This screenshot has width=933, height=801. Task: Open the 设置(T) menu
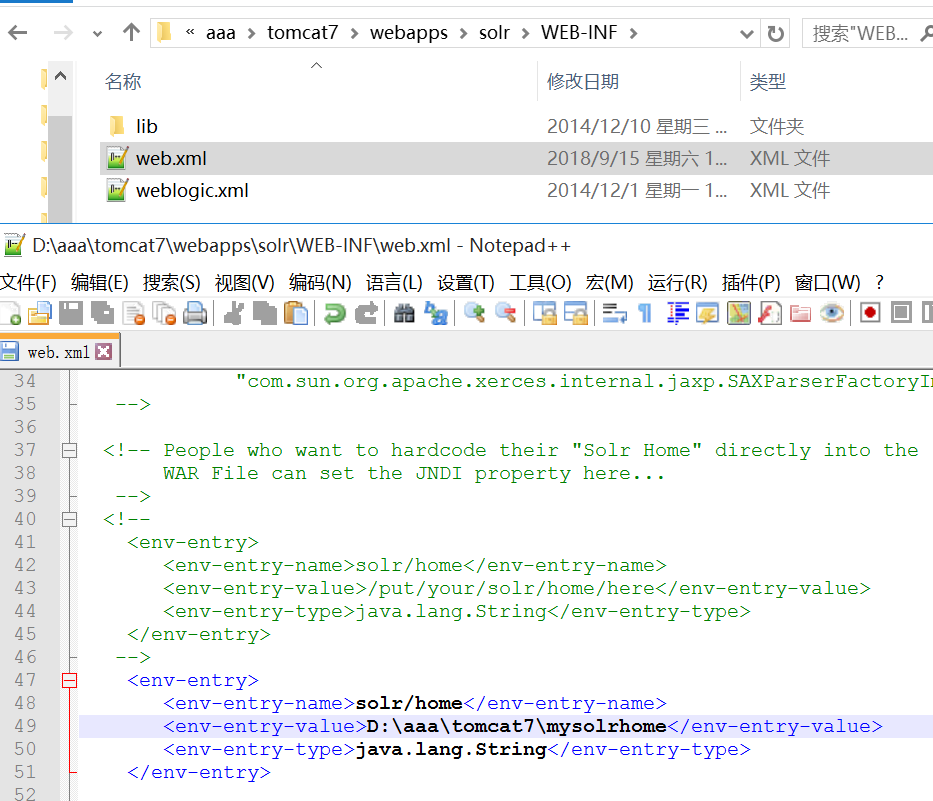pyautogui.click(x=466, y=282)
